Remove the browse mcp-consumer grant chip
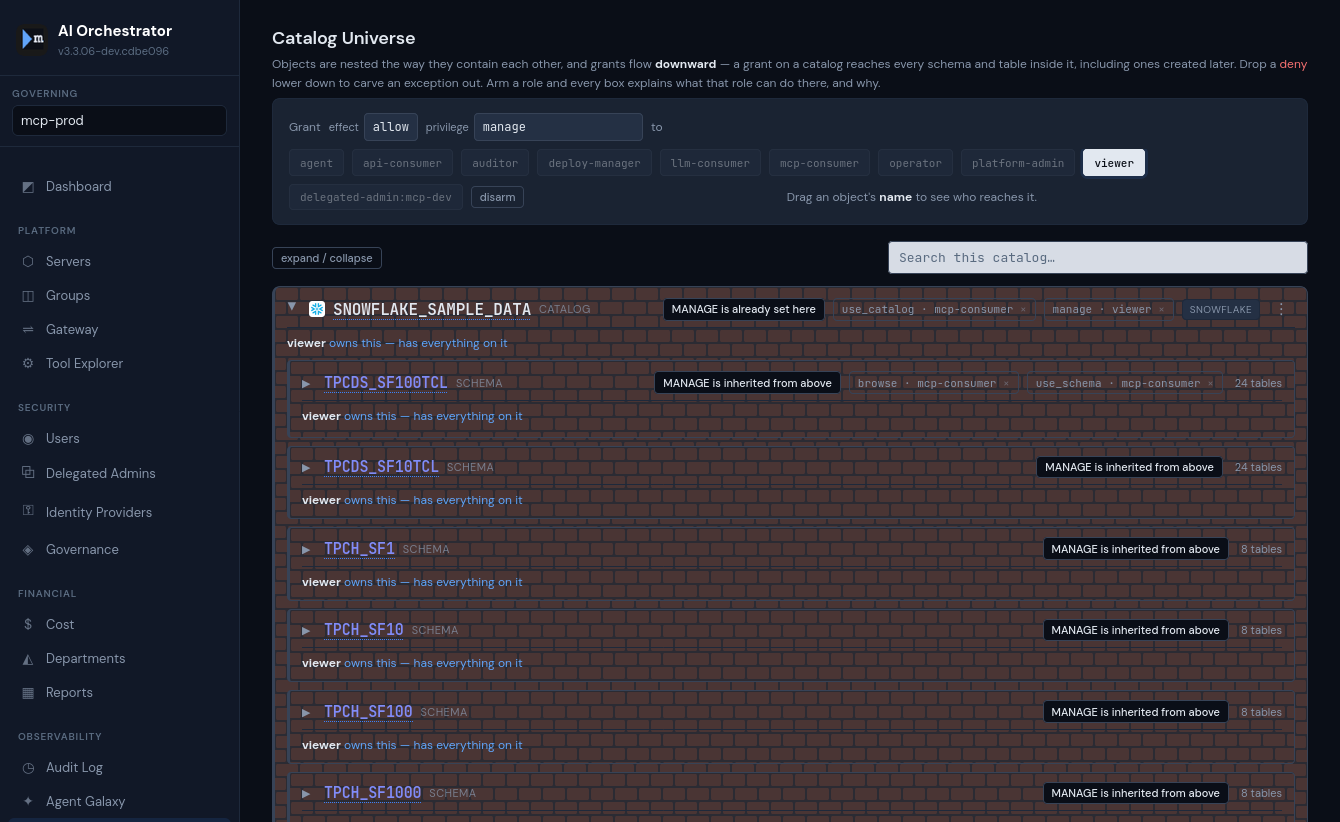The height and width of the screenshot is (822, 1340). pyautogui.click(x=1006, y=384)
